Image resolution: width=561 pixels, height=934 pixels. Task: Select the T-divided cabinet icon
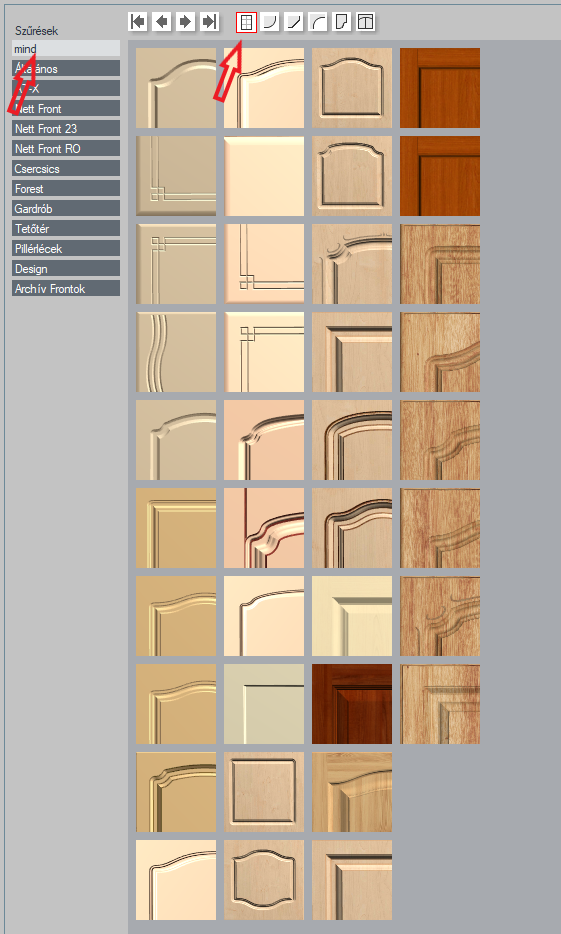(x=366, y=22)
